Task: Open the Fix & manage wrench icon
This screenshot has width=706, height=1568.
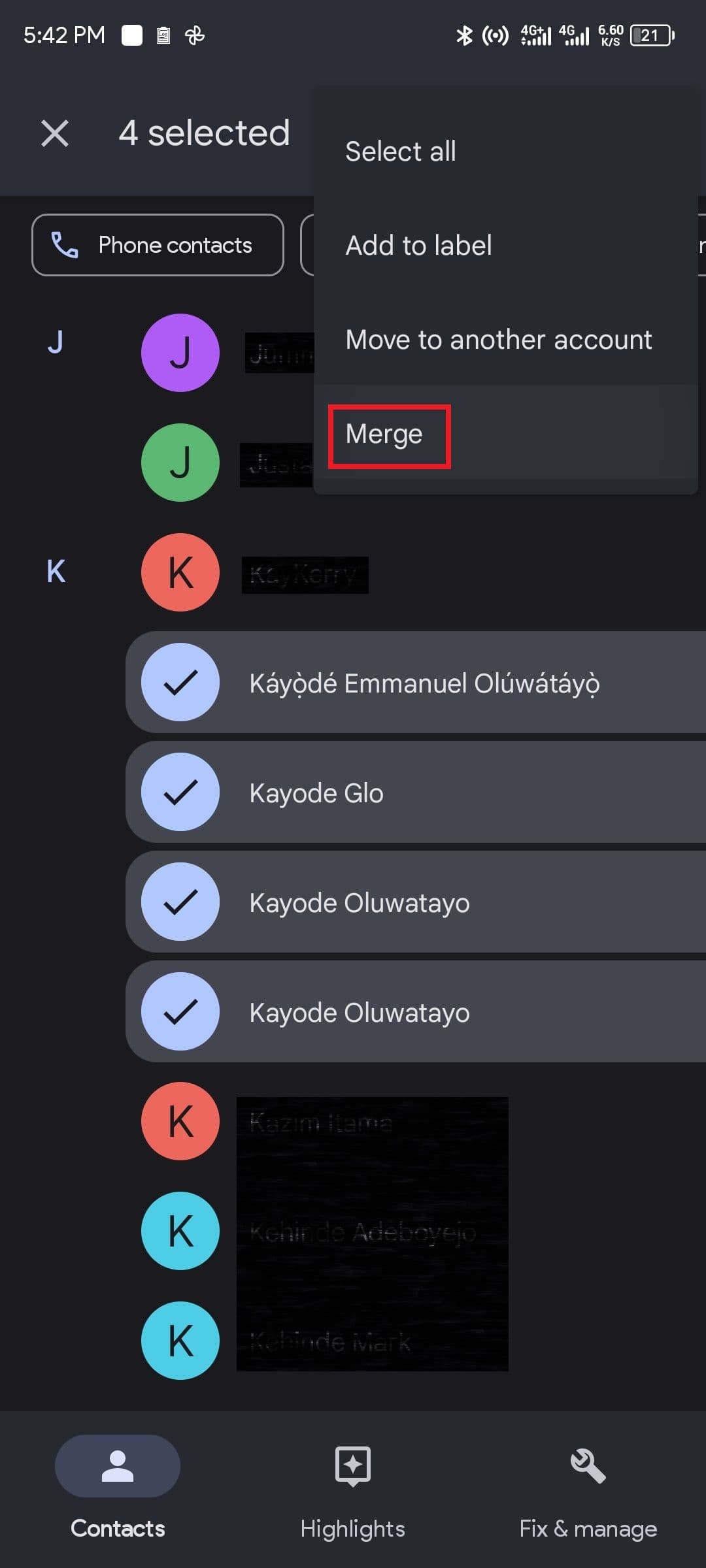Action: [588, 1465]
